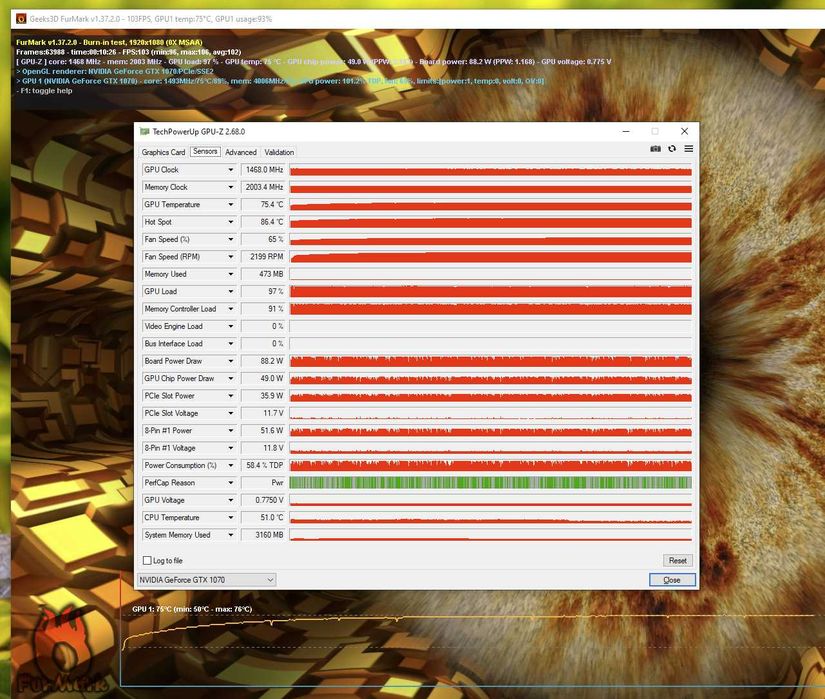Image resolution: width=825 pixels, height=699 pixels.
Task: Minimize the GPU-Z window
Action: click(x=626, y=131)
